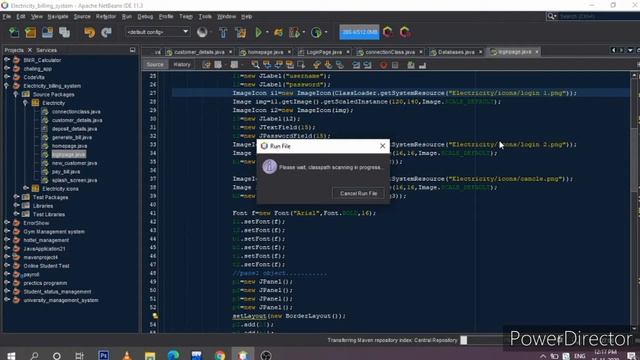Image resolution: width=640 pixels, height=360 pixels.
Task: Run the project with green play
Action: pyautogui.click(x=258, y=32)
